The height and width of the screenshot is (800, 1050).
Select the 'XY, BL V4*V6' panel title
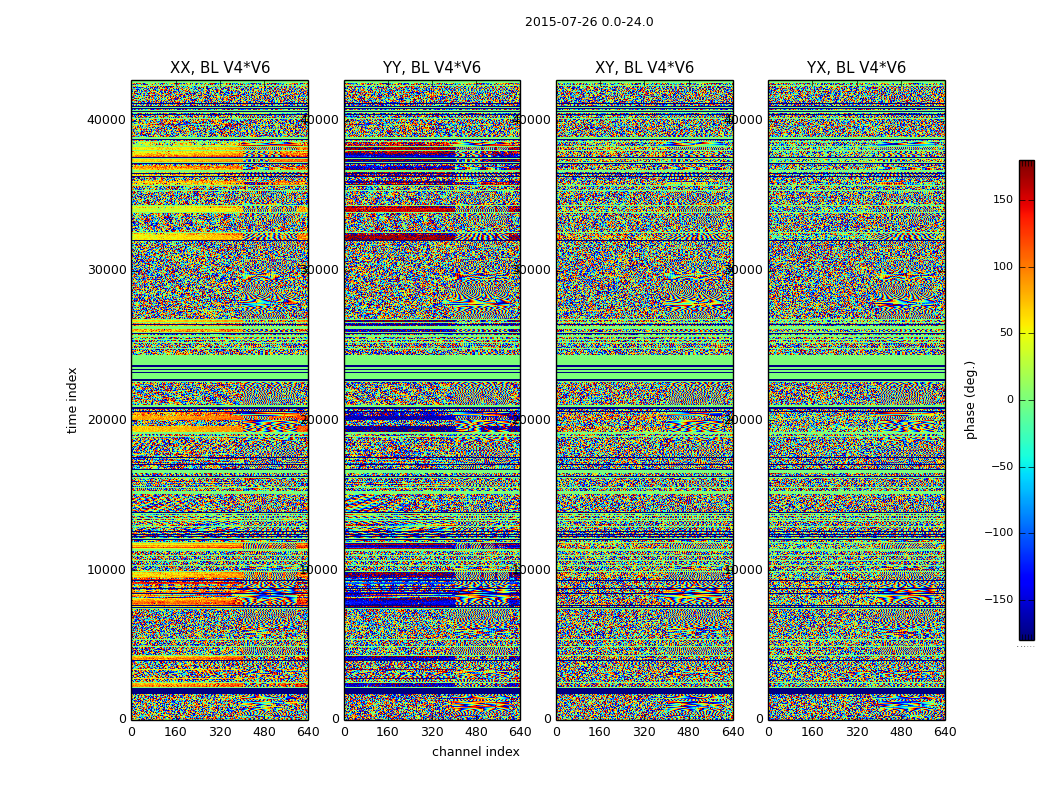[644, 68]
